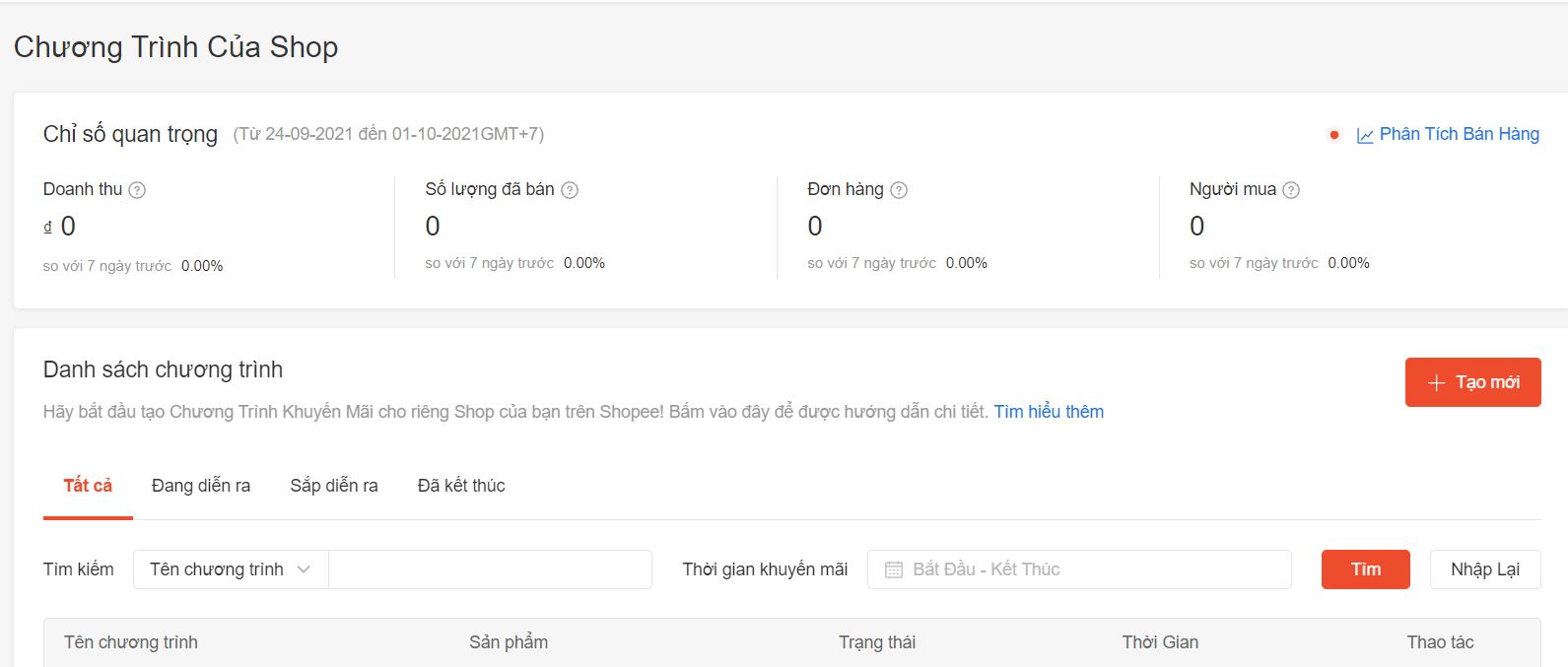This screenshot has width=1568, height=667.
Task: Focus the program name search text box
Action: click(x=490, y=569)
